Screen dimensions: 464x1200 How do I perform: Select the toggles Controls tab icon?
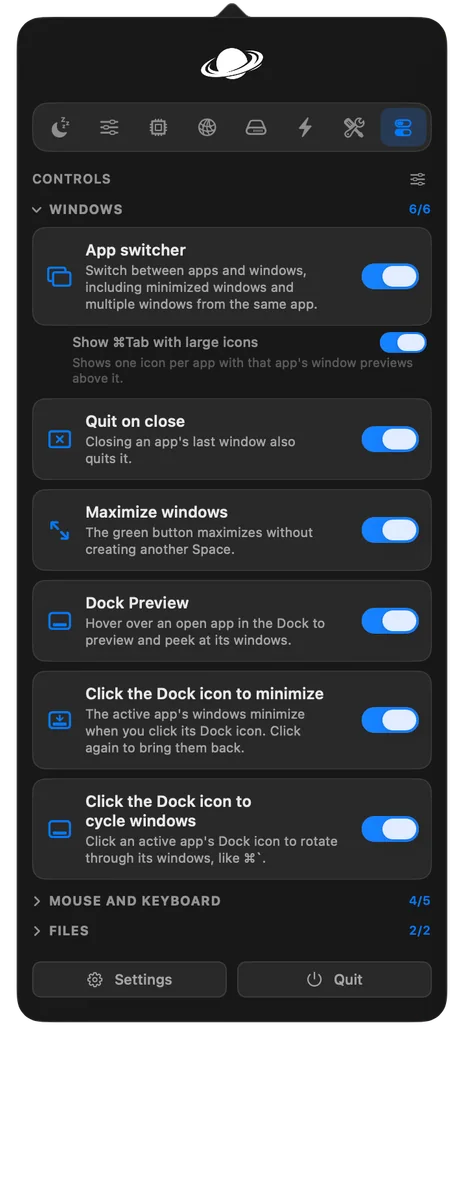403,127
